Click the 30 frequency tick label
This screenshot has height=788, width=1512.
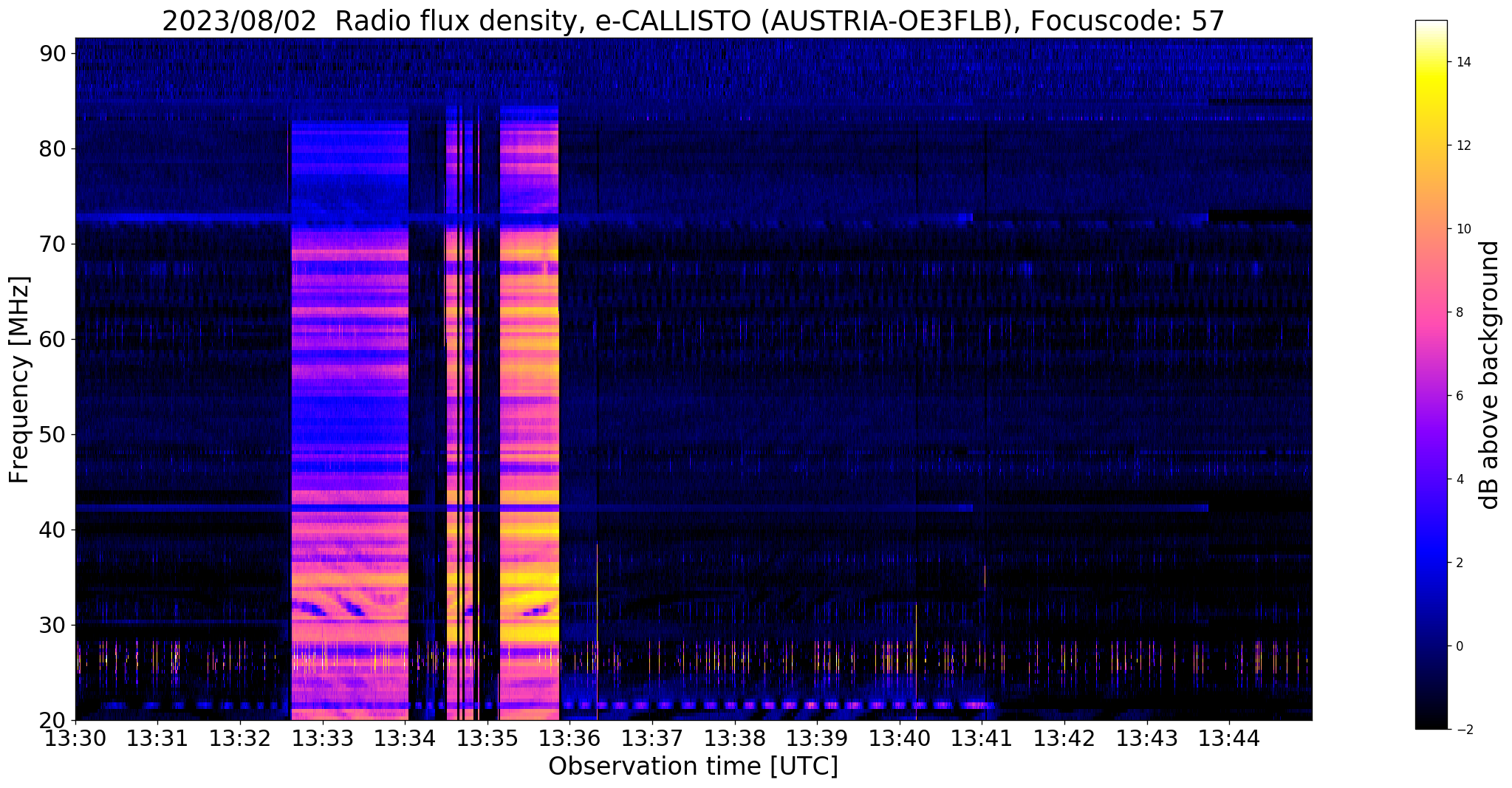click(x=53, y=625)
